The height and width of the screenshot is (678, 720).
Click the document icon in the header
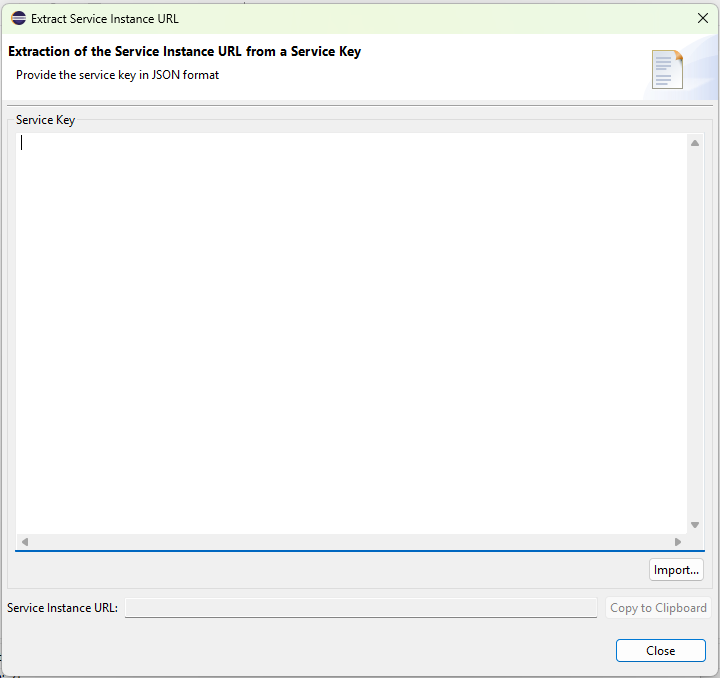(x=667, y=69)
